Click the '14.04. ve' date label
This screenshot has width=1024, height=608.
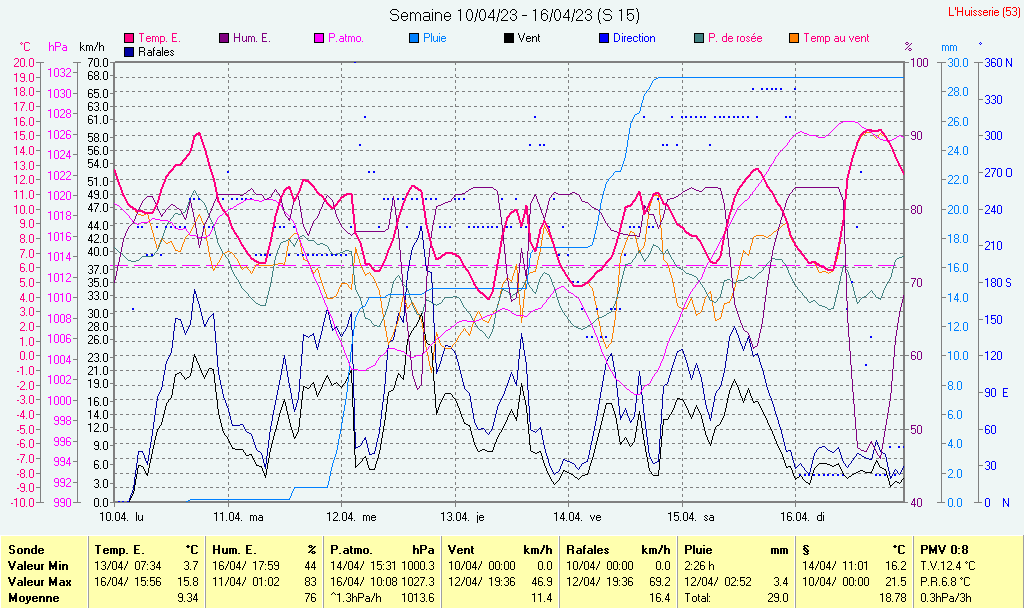click(577, 517)
